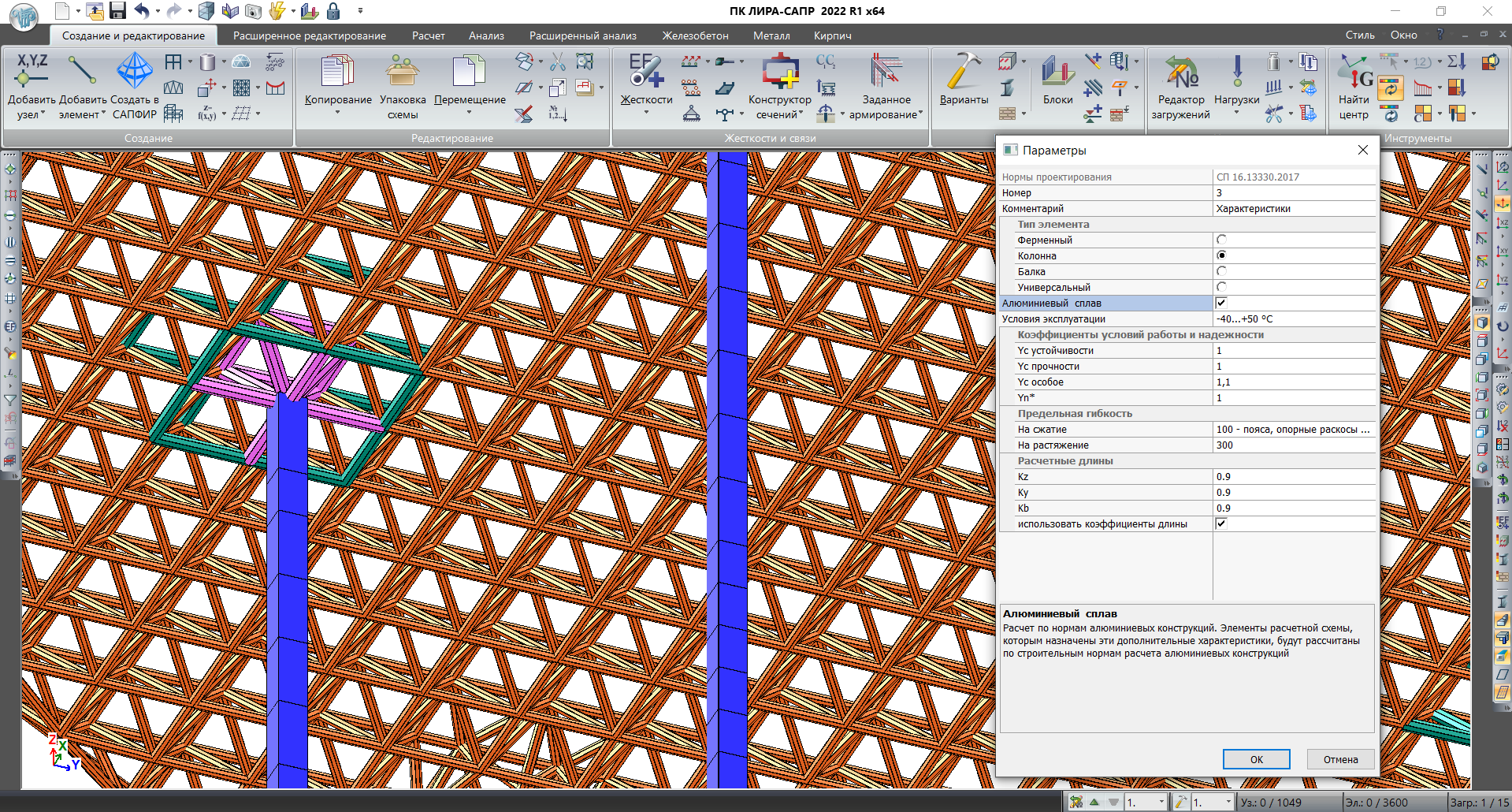Viewport: 1512px width, 812px height.
Task: Uncheck использовать коэффициенты длины checkbox
Action: [1221, 523]
